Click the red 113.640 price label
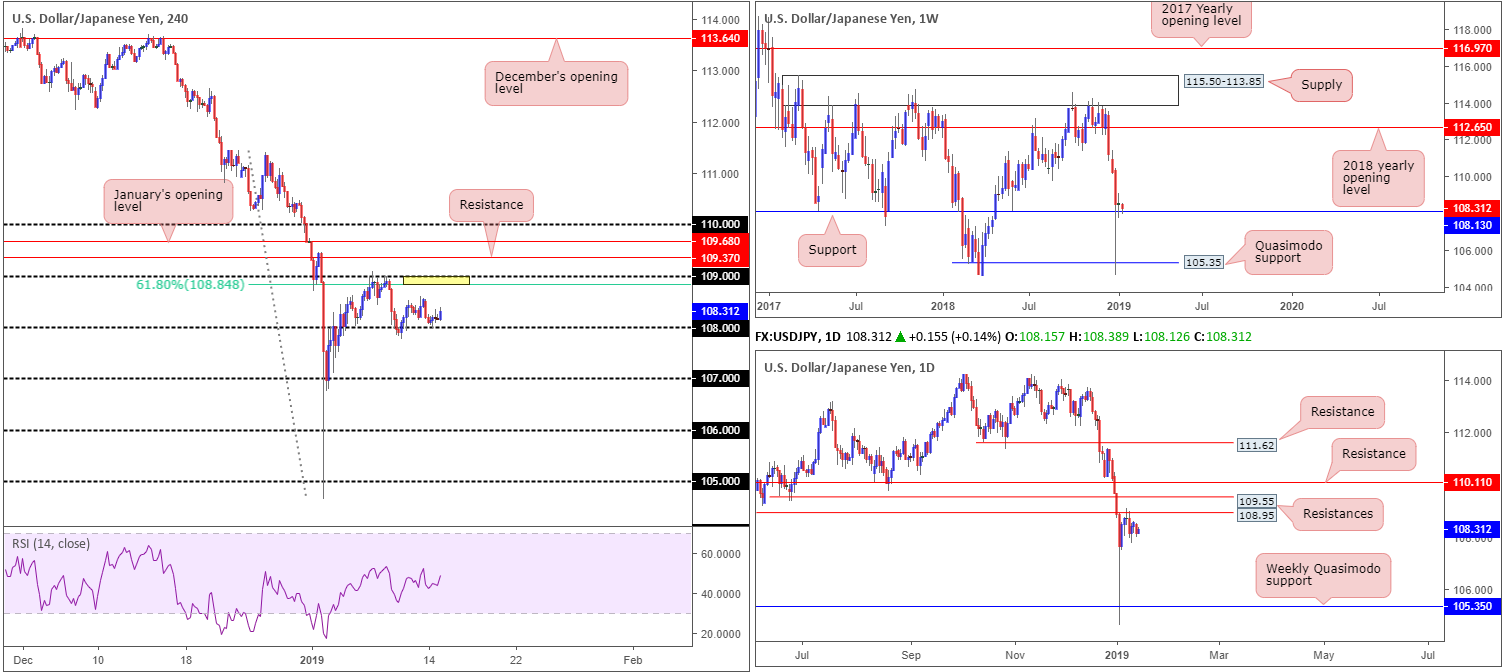Viewport: 1506px width, 672px height. pos(719,38)
